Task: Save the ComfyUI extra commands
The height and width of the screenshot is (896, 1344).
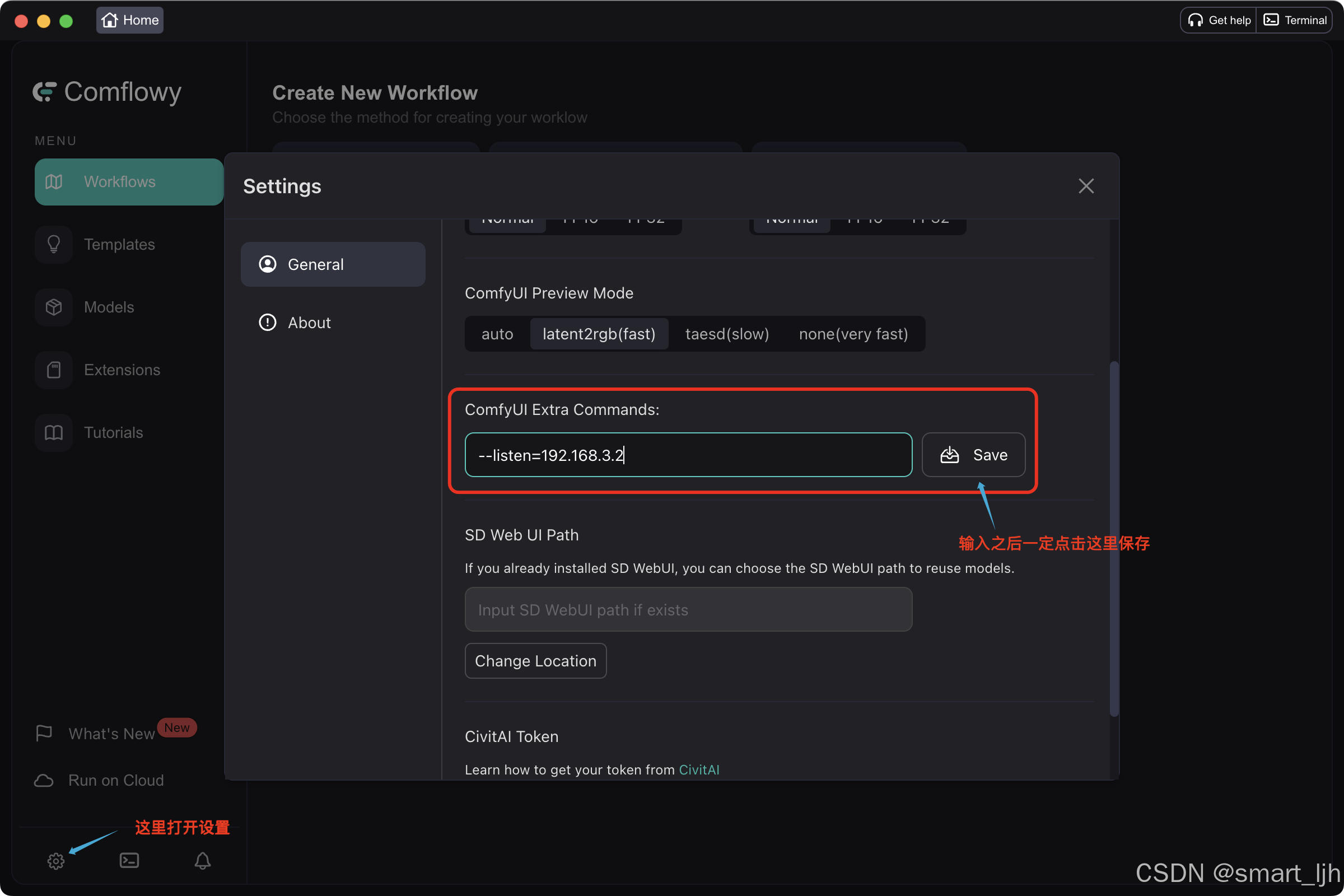Action: (x=973, y=455)
